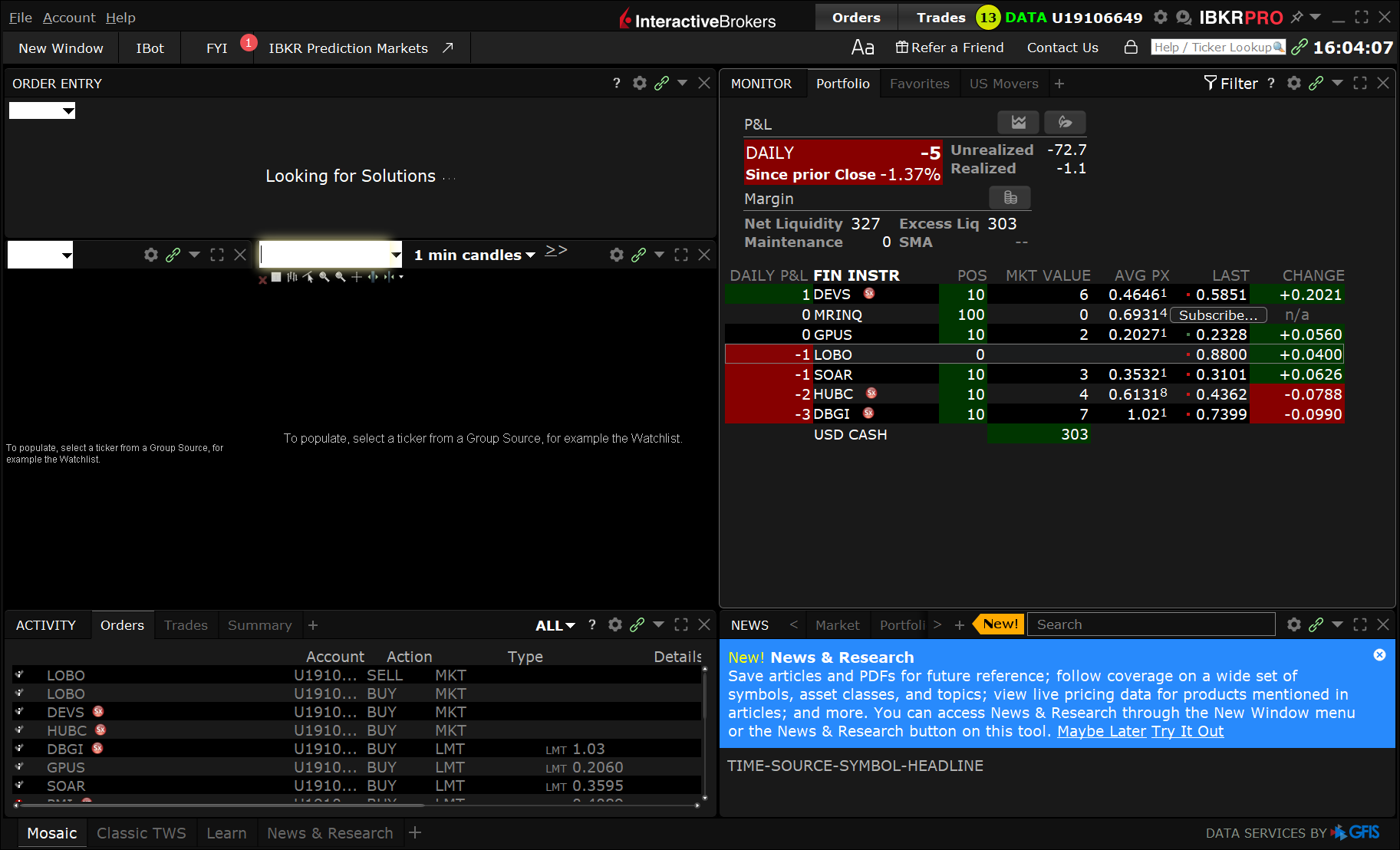This screenshot has width=1400, height=850.
Task: Open chart panel settings gear
Action: [617, 255]
